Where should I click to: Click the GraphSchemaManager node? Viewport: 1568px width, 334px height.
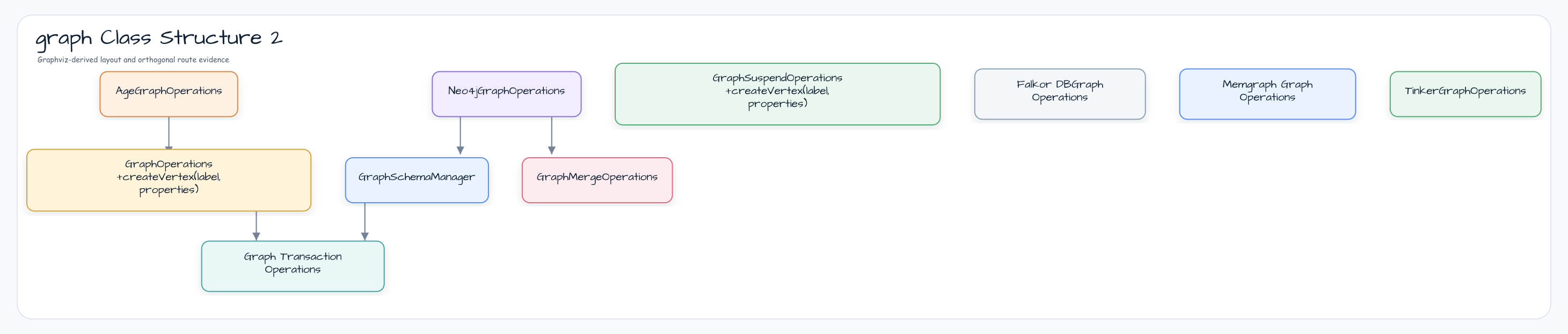(417, 180)
